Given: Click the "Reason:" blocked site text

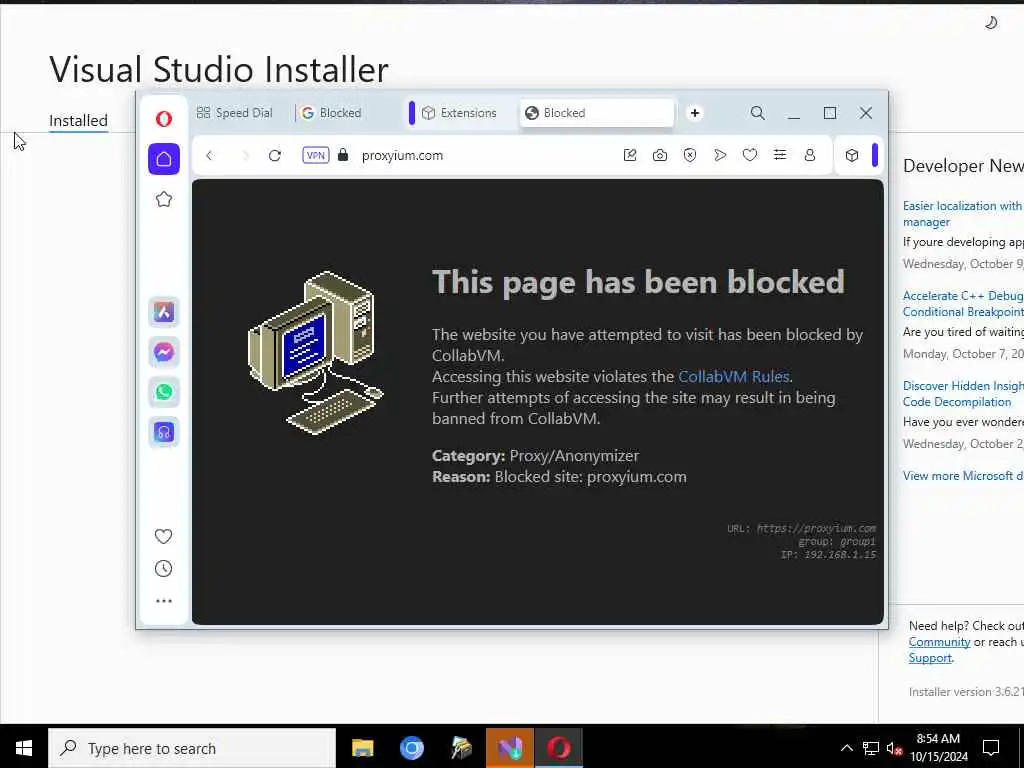Looking at the screenshot, I should [x=559, y=477].
